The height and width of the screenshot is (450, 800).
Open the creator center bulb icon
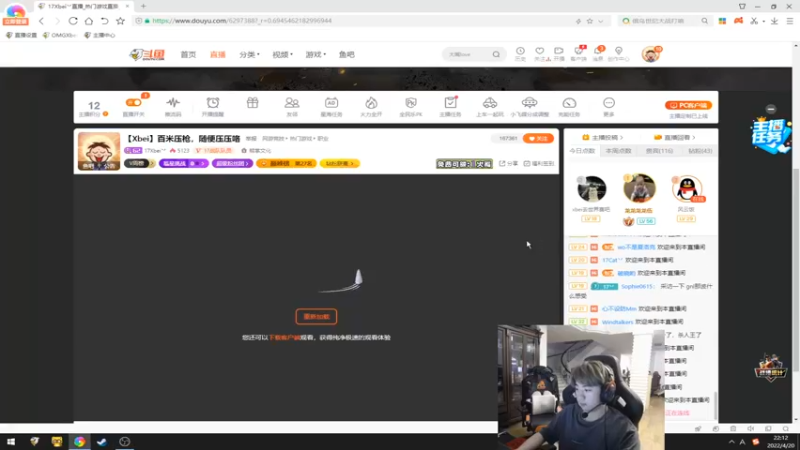coord(618,53)
